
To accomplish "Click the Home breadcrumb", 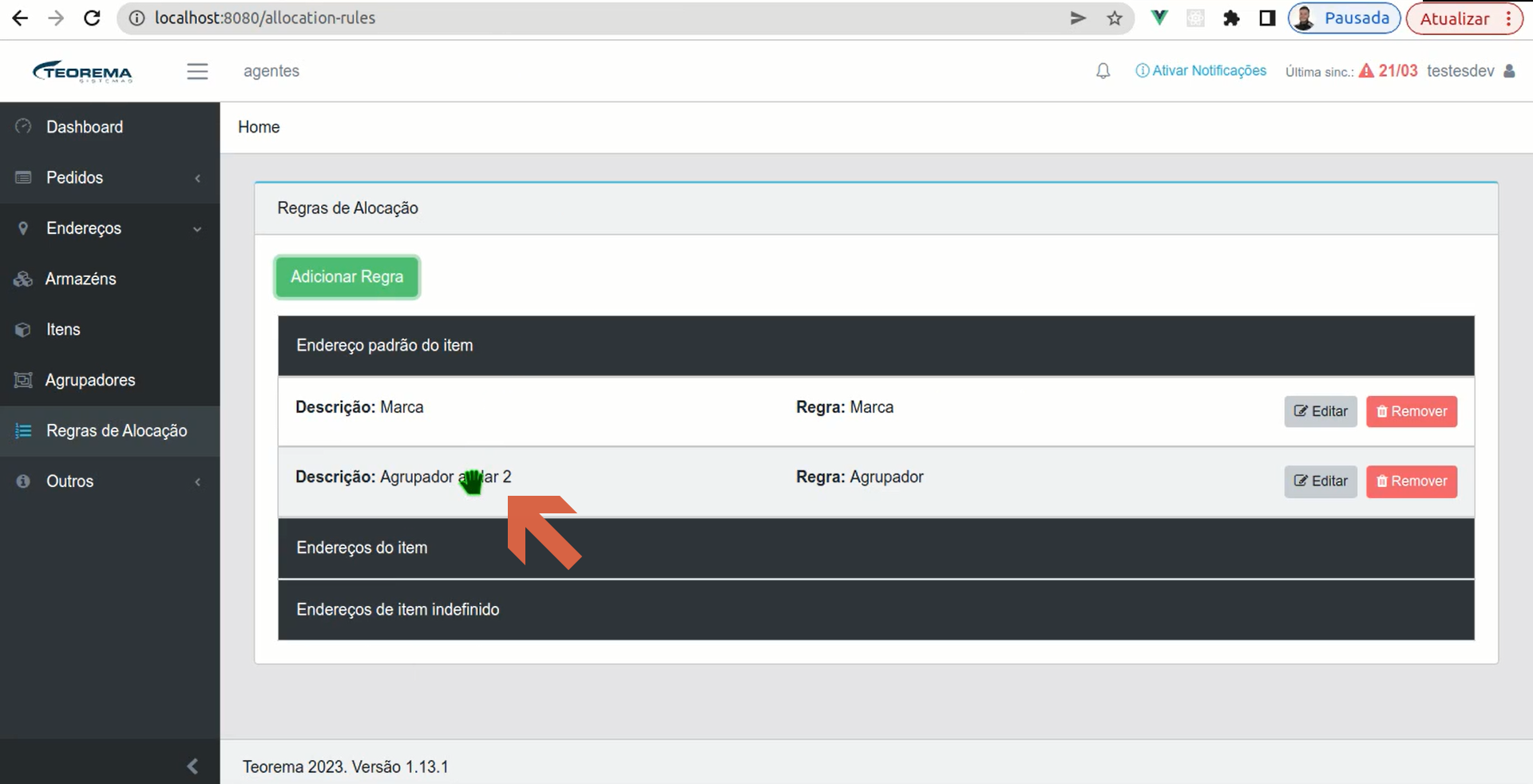I will [x=259, y=127].
